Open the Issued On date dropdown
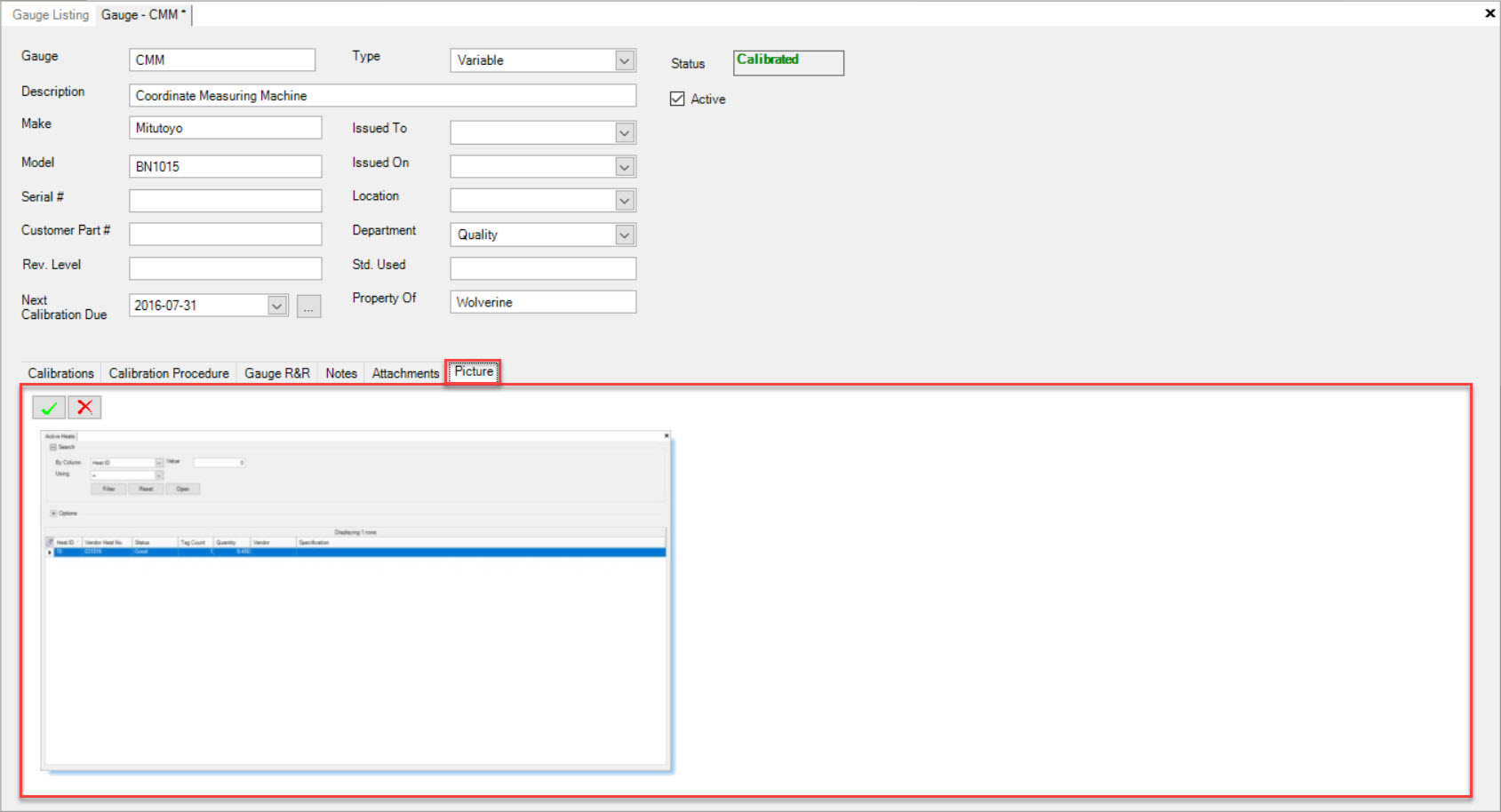The height and width of the screenshot is (812, 1501). 625,166
